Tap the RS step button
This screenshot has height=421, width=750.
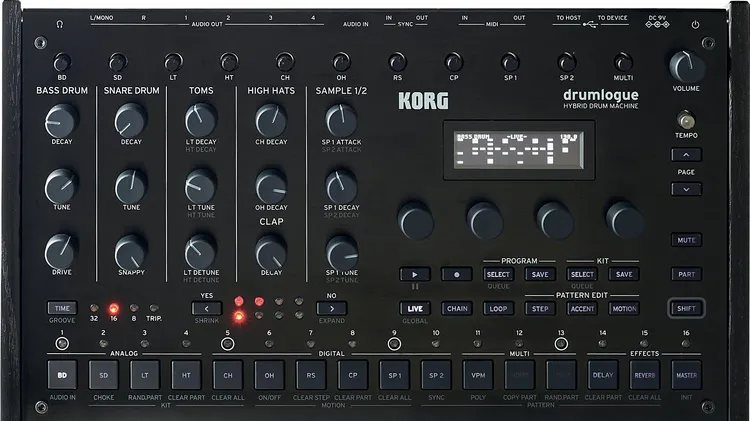311,375
